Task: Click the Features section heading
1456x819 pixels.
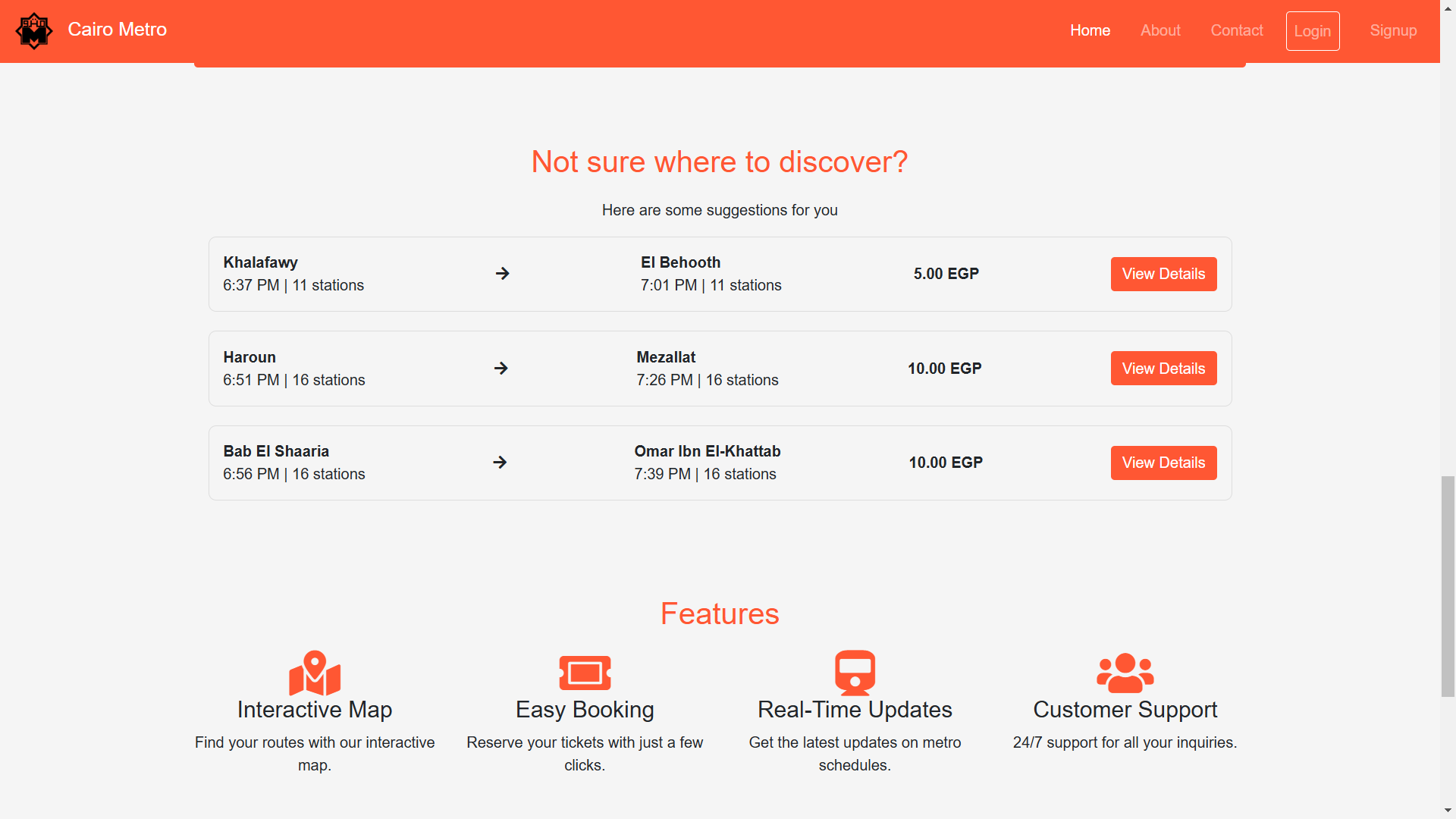Action: pos(720,613)
